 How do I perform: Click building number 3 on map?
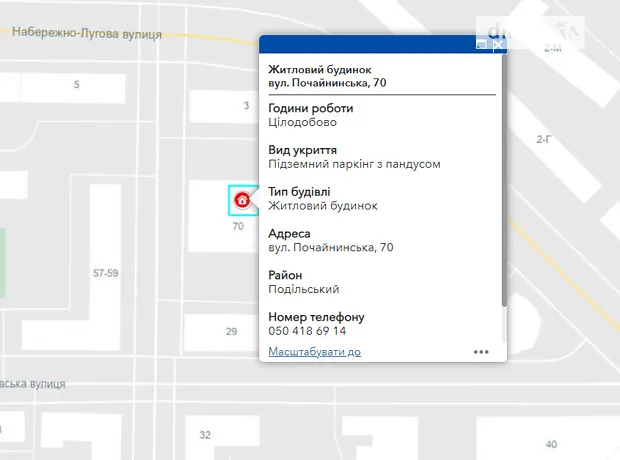(246, 106)
